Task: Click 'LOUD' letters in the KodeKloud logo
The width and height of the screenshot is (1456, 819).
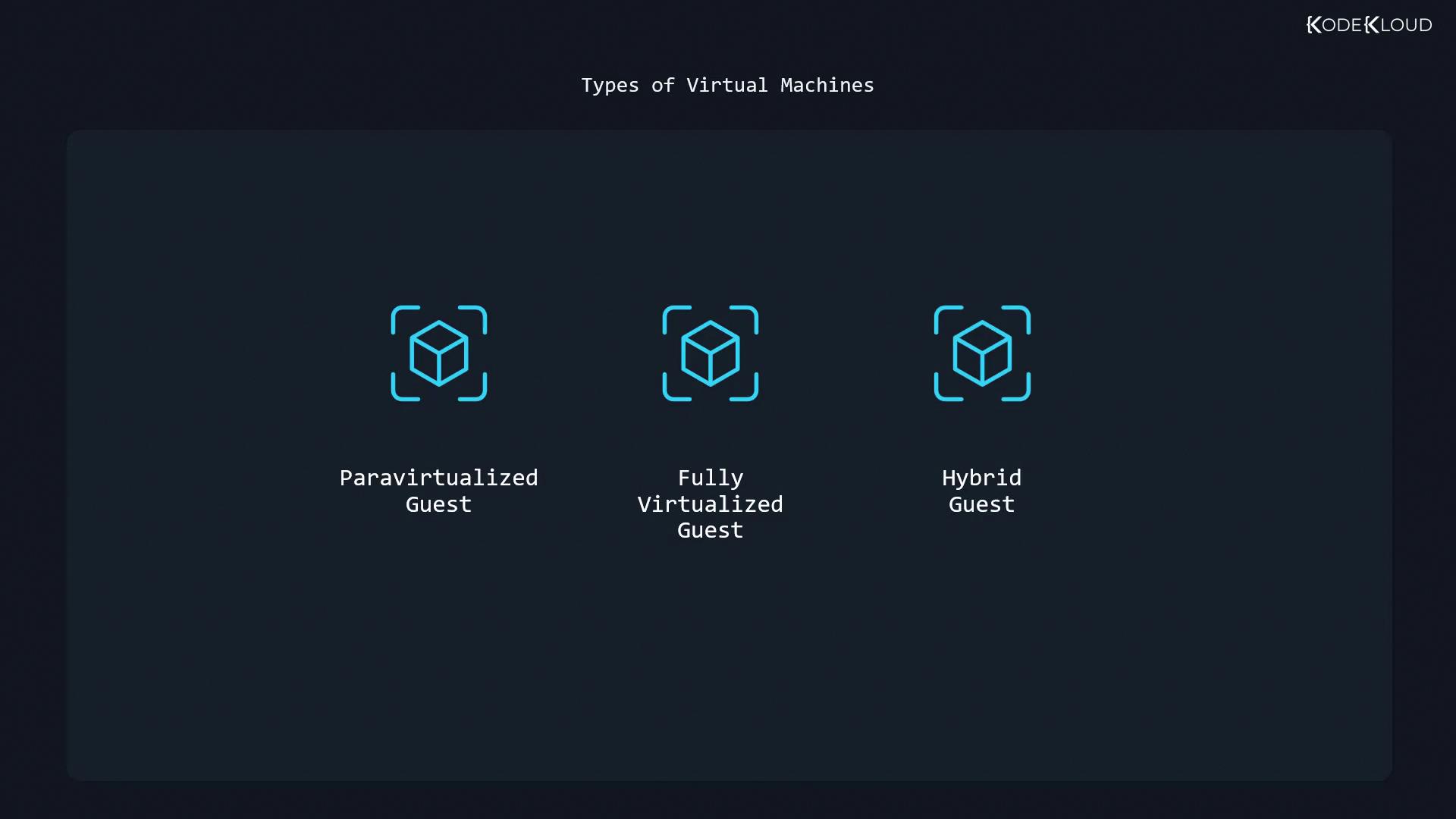Action: tap(1406, 25)
